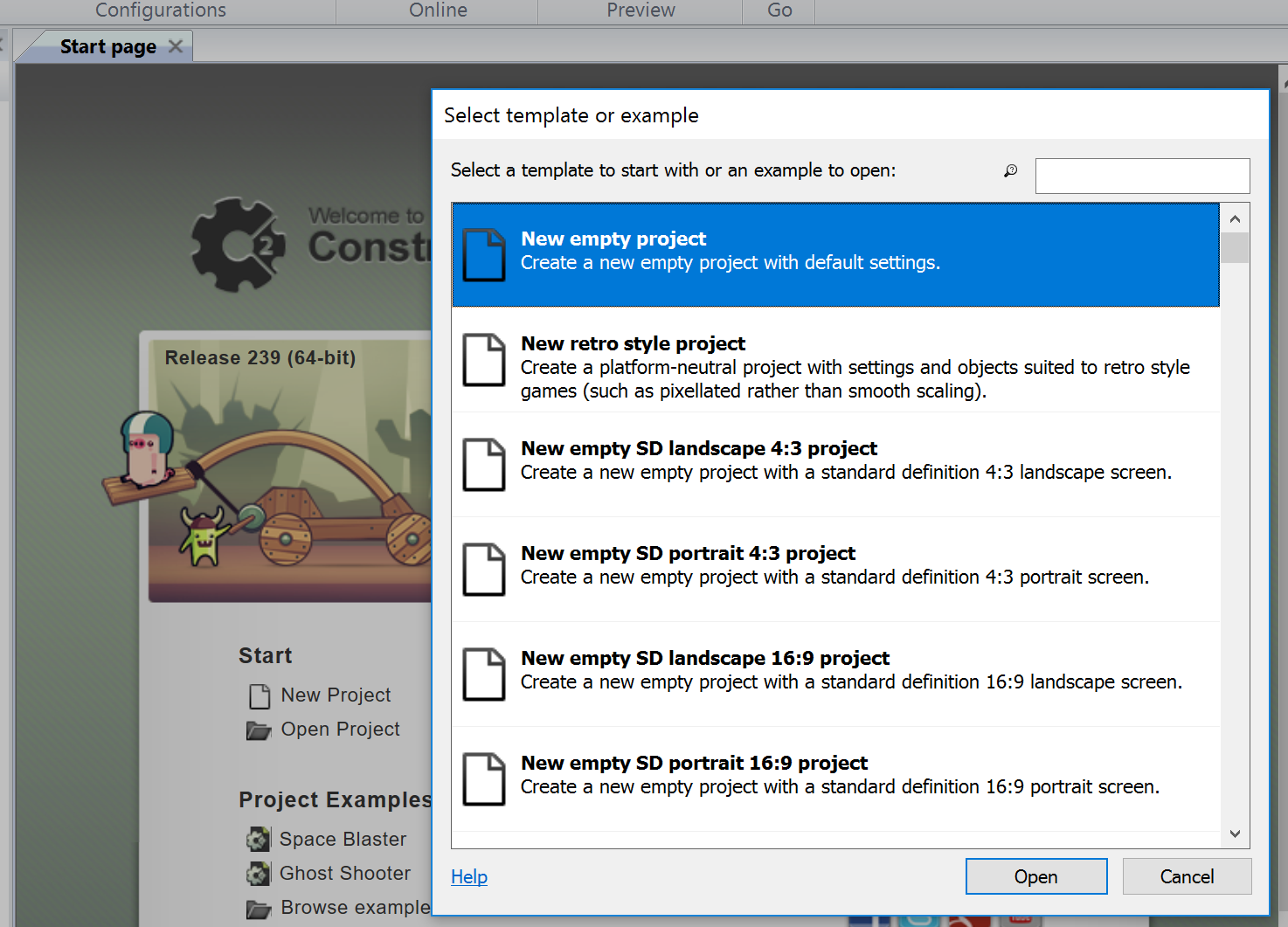Image resolution: width=1288 pixels, height=927 pixels.
Task: Click the Cancel button
Action: click(1187, 876)
